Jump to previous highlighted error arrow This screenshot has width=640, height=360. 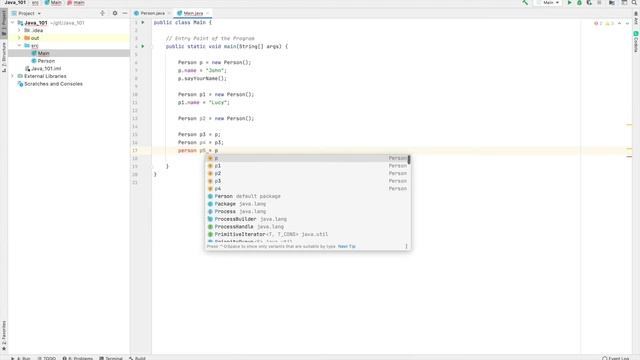click(619, 24)
